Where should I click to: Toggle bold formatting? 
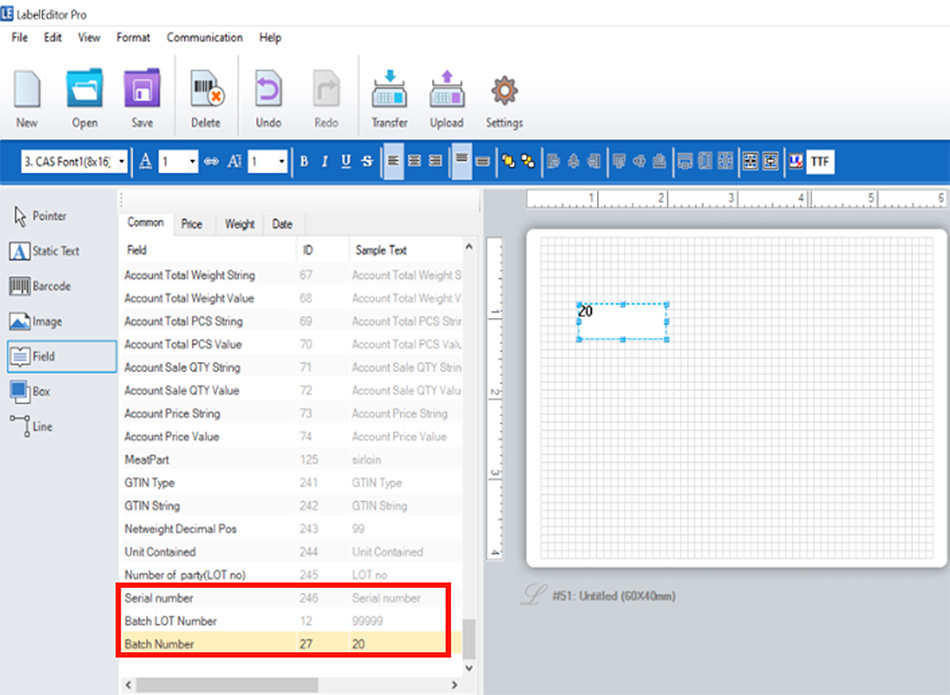(x=304, y=162)
